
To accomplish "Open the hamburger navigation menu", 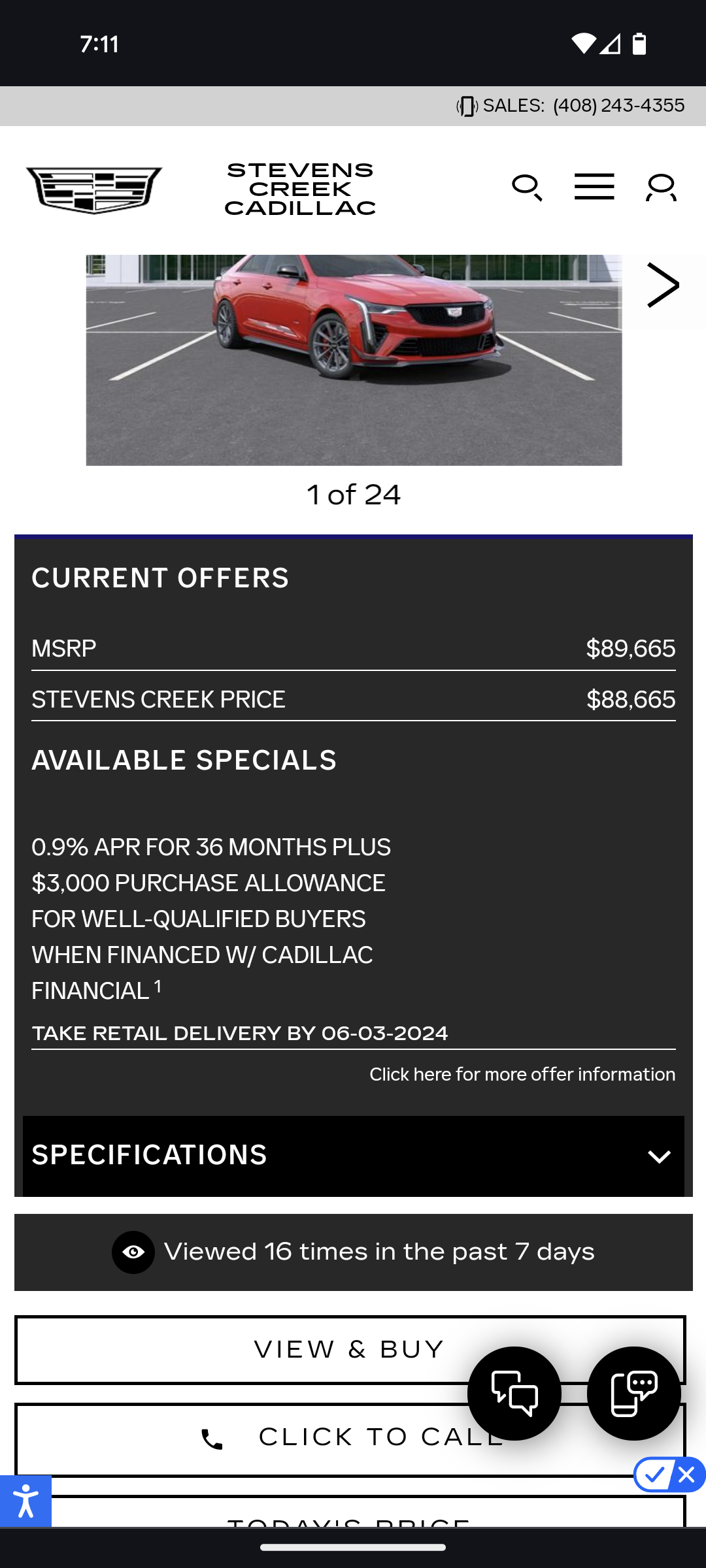I will (594, 187).
